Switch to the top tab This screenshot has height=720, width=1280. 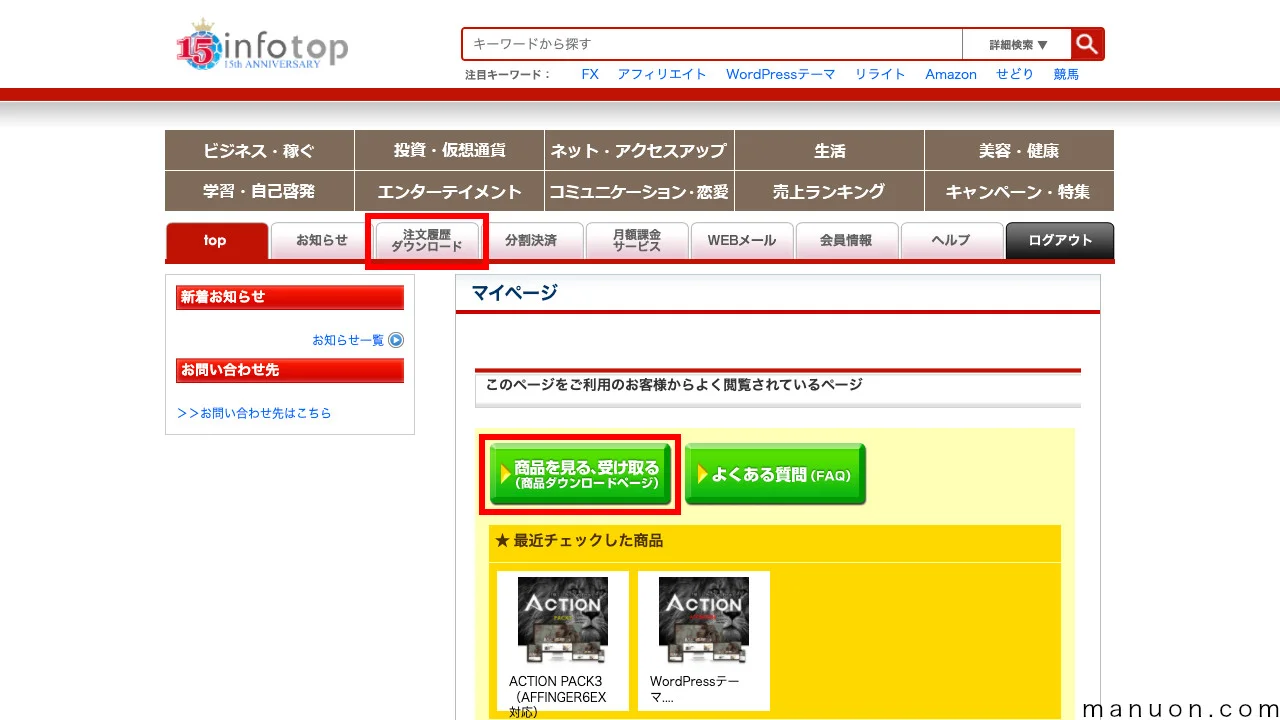point(214,240)
